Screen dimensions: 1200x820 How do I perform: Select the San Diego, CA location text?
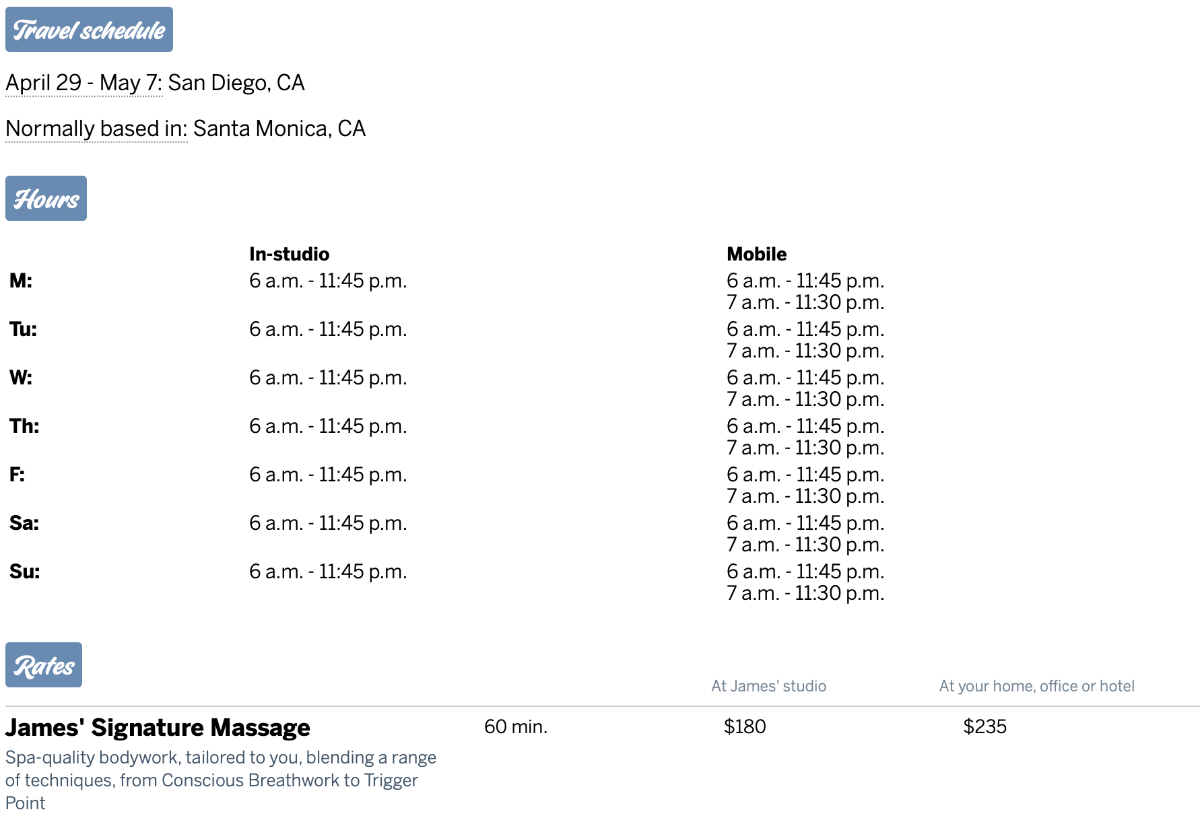(x=236, y=82)
